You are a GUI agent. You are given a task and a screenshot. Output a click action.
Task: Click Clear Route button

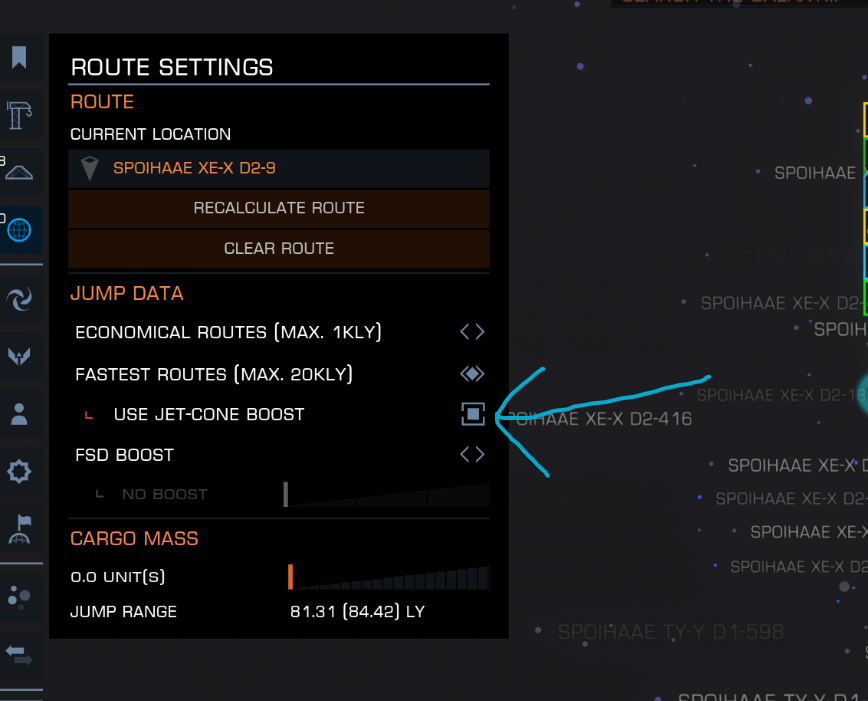pyautogui.click(x=279, y=249)
